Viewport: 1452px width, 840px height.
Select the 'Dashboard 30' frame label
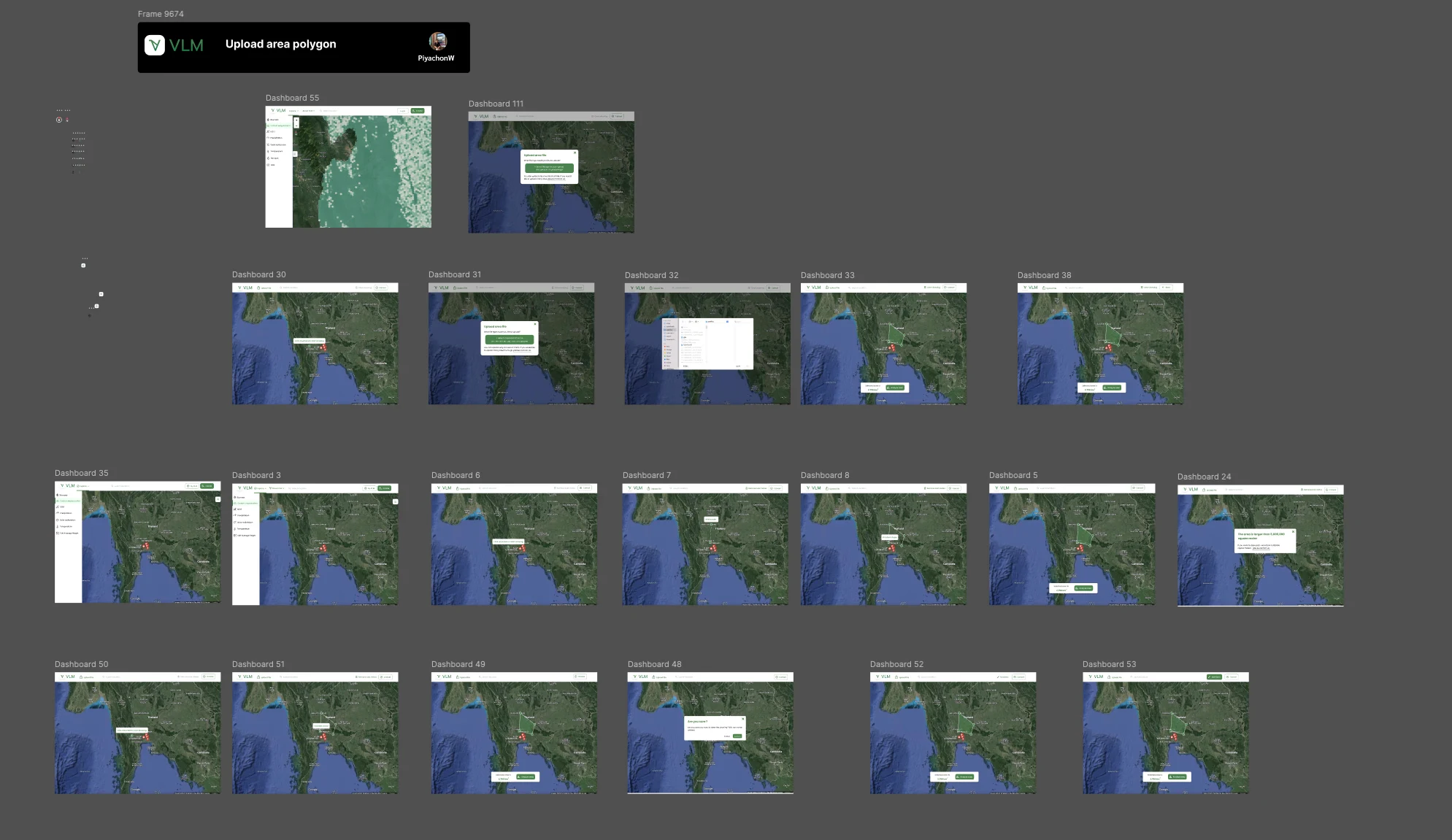258,274
